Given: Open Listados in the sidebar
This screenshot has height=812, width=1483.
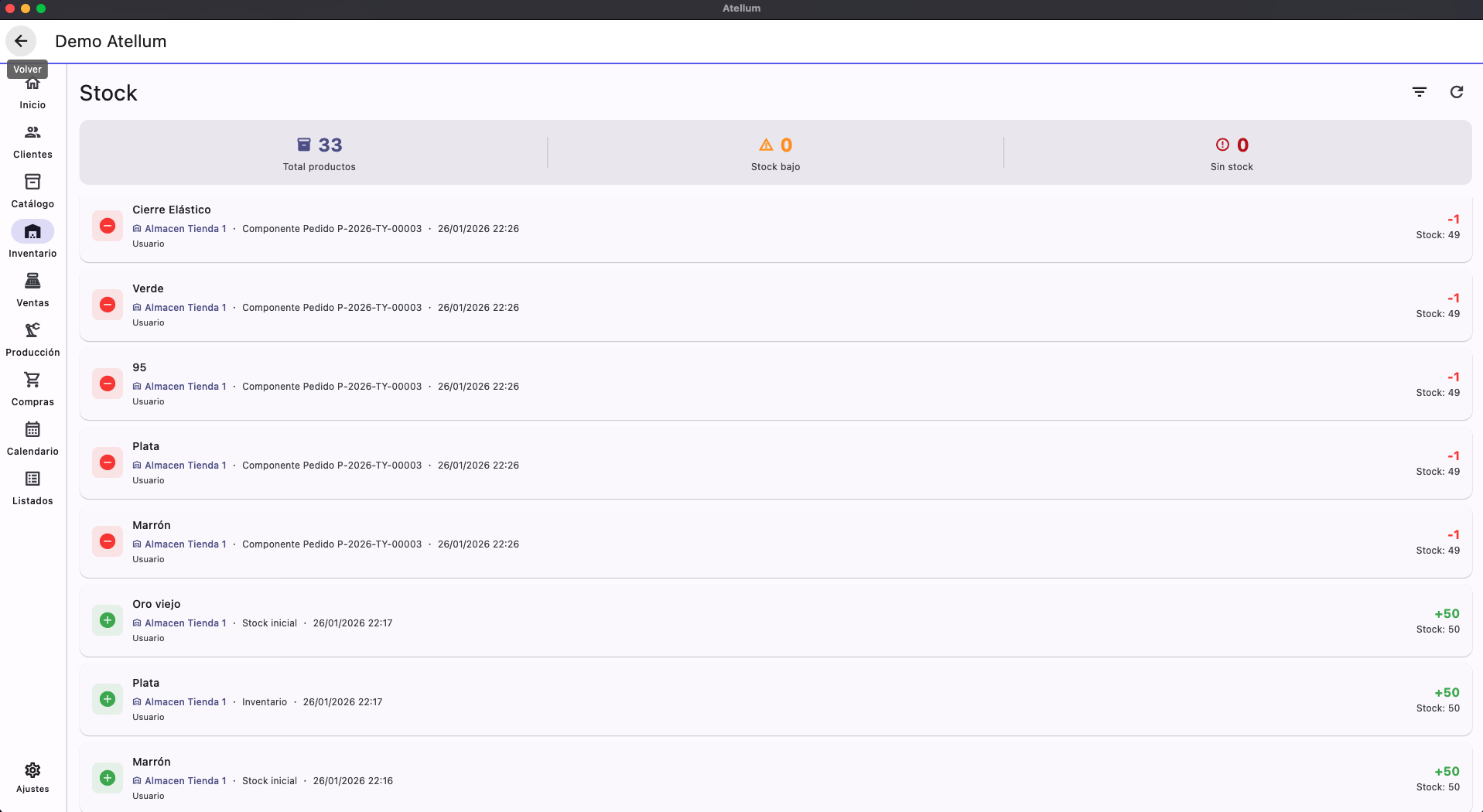Looking at the screenshot, I should tap(32, 489).
